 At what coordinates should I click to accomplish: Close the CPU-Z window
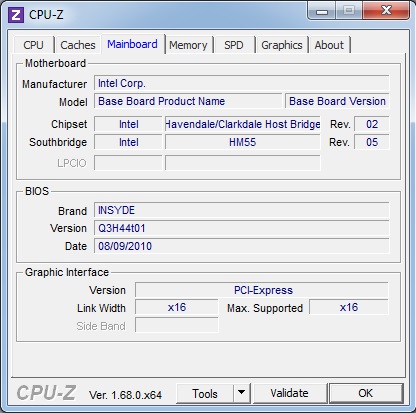coord(386,11)
